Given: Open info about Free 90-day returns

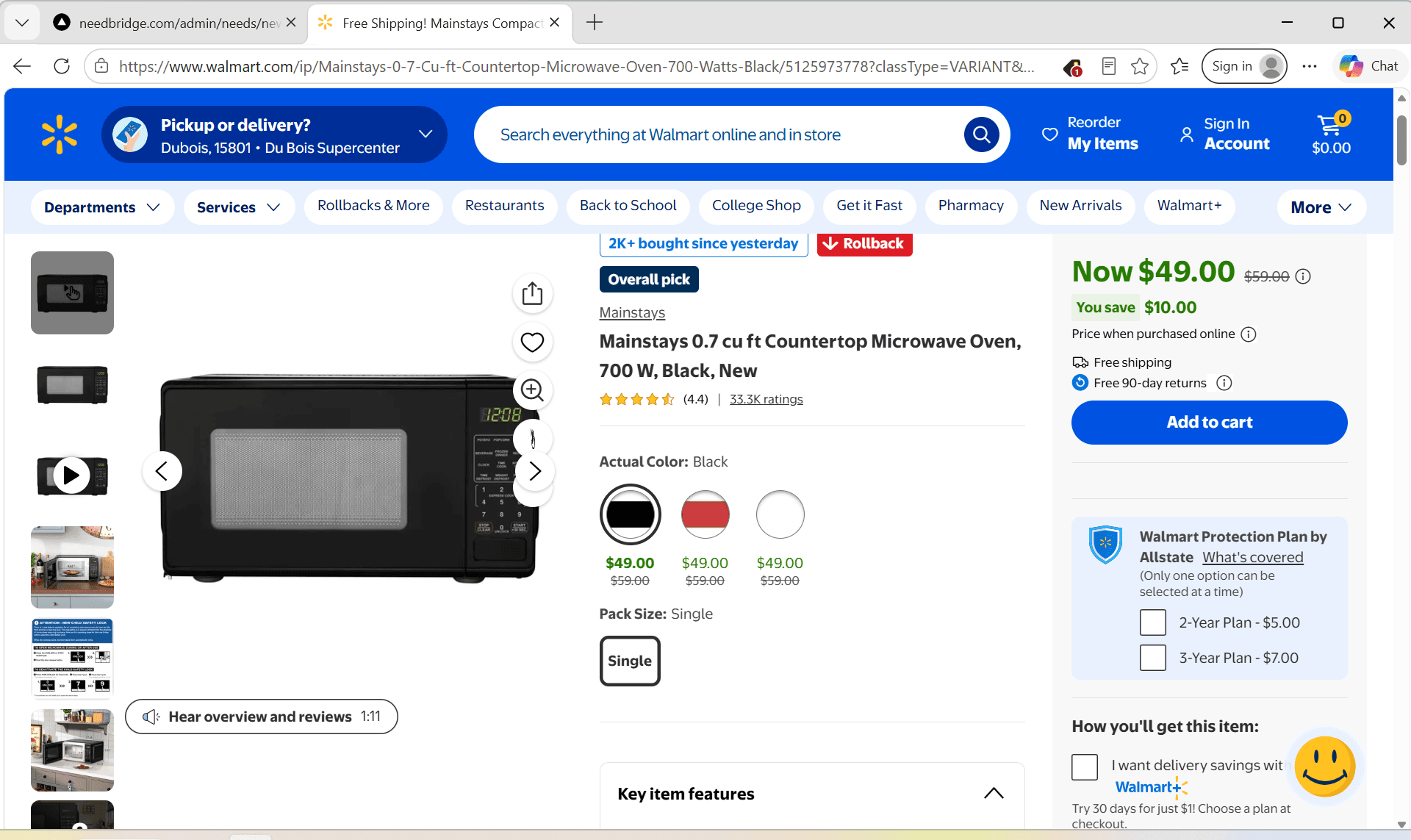Looking at the screenshot, I should [1224, 383].
